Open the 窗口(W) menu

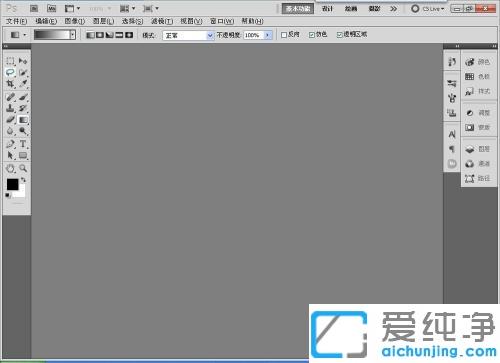pyautogui.click(x=222, y=21)
